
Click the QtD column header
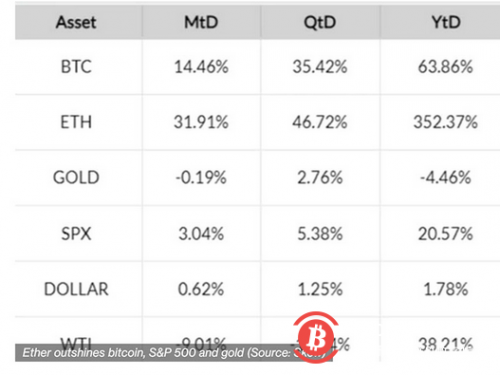(320, 22)
